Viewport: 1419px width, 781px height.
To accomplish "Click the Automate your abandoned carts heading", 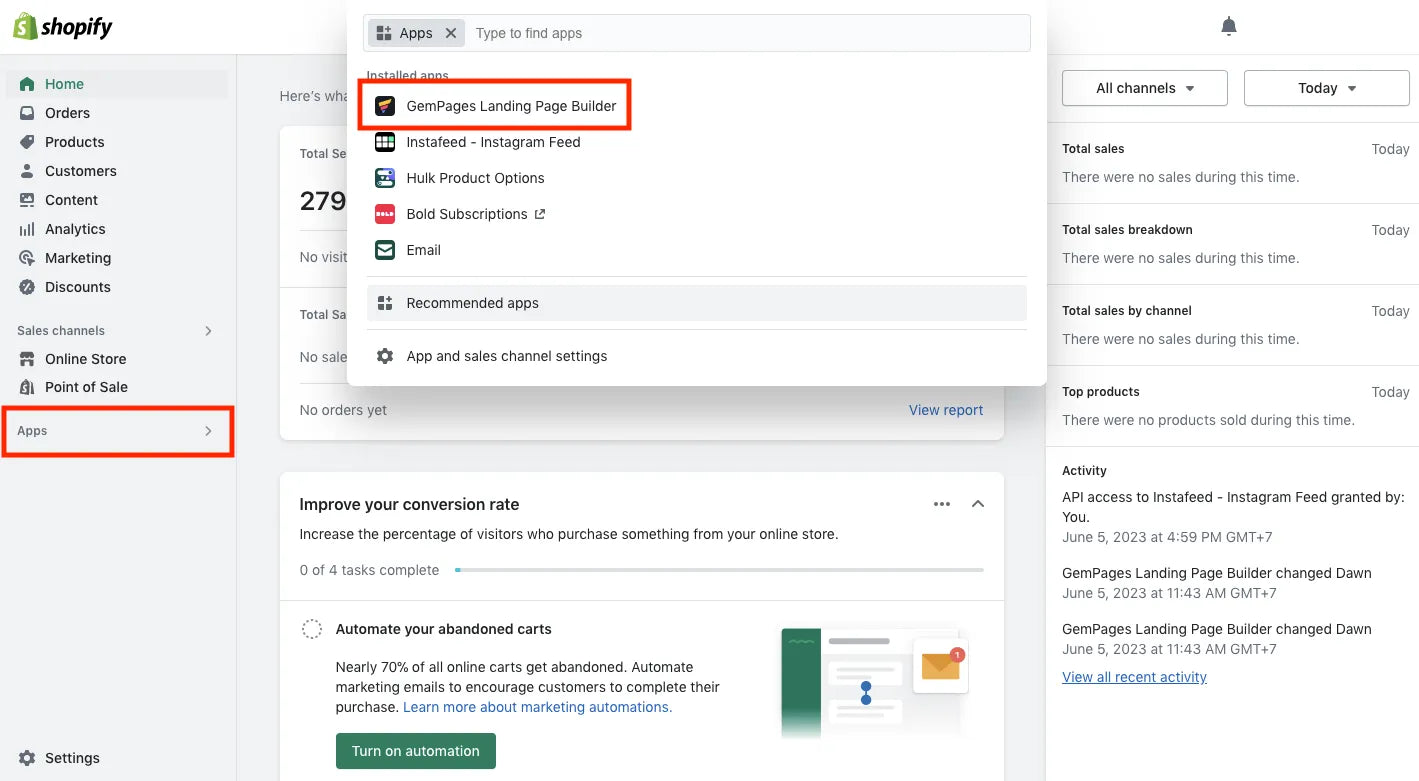I will [444, 629].
